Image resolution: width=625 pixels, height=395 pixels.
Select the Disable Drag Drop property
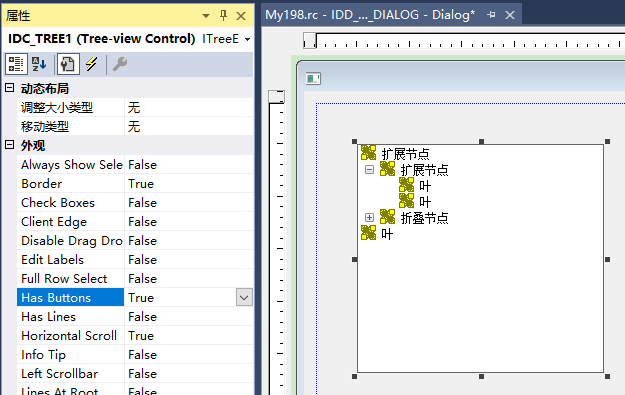71,240
